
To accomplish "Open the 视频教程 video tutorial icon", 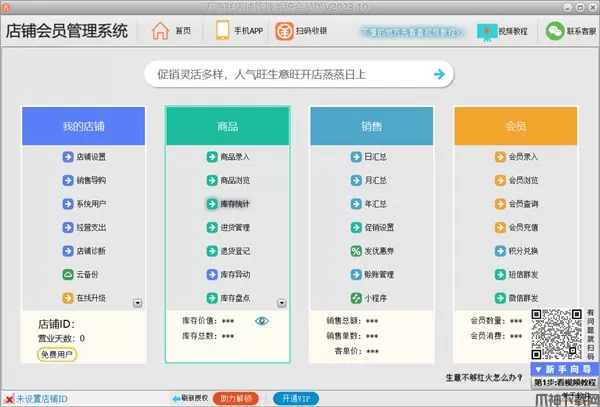I will (487, 31).
